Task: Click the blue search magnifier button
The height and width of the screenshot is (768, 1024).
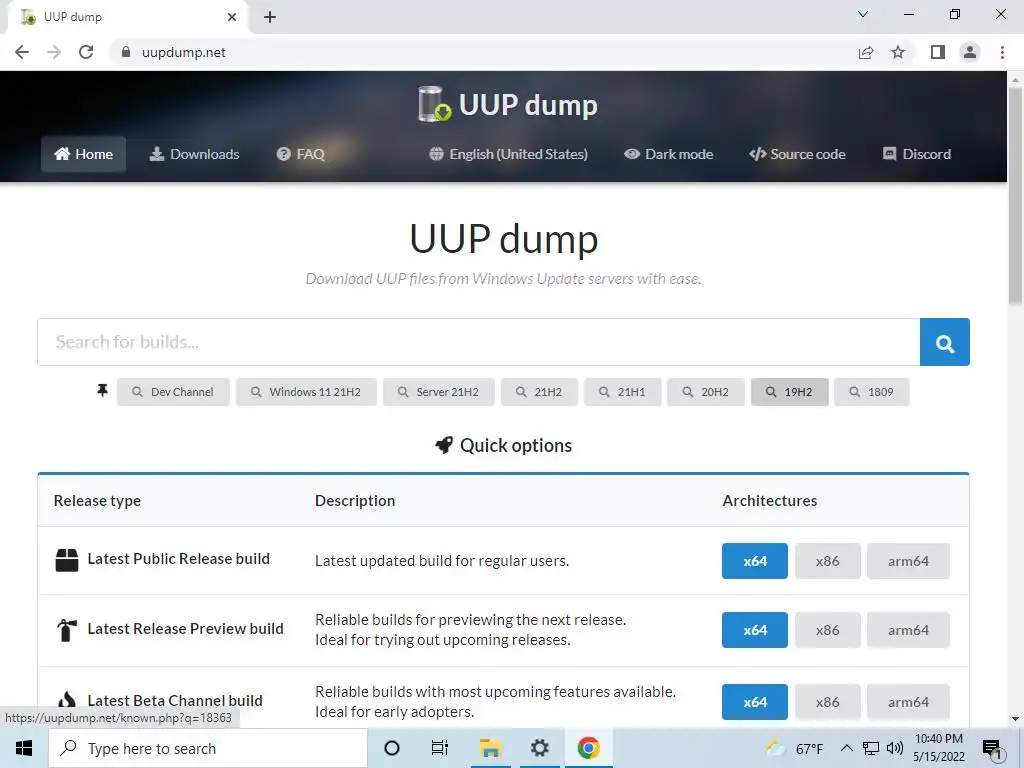Action: [x=945, y=342]
